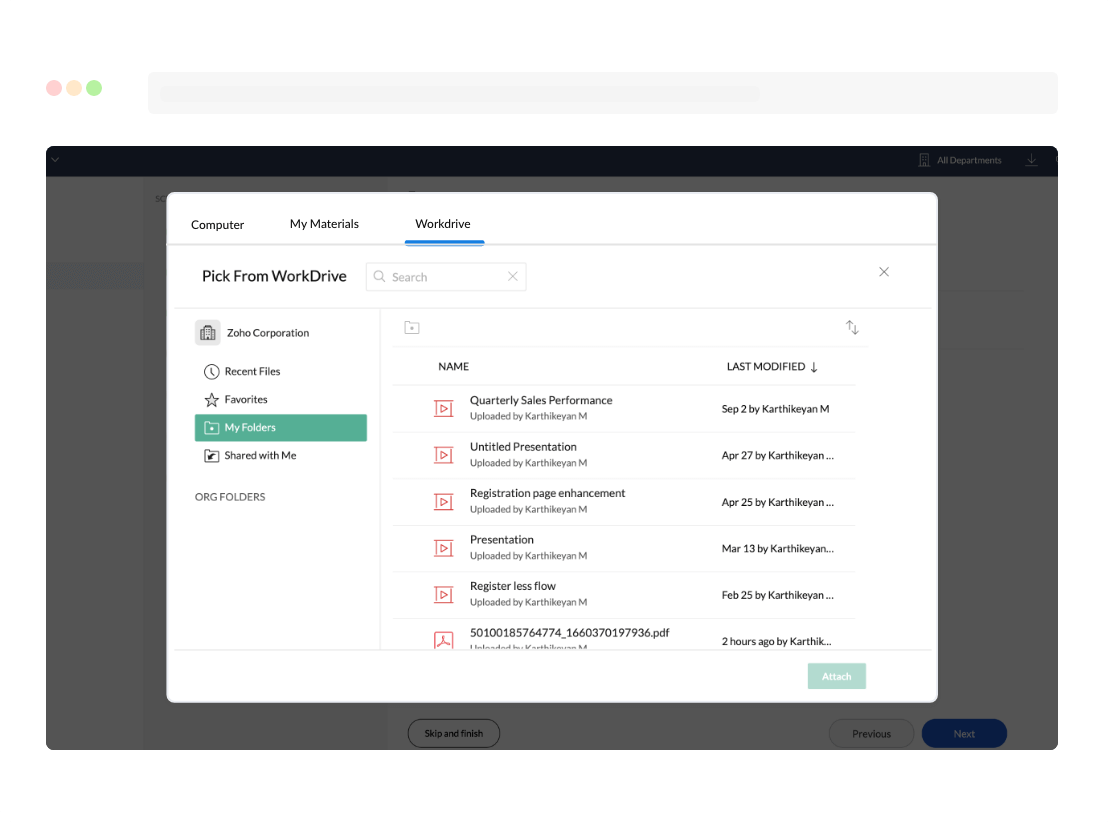Click the WorkDrive search field
This screenshot has width=1118, height=822.
coord(446,277)
